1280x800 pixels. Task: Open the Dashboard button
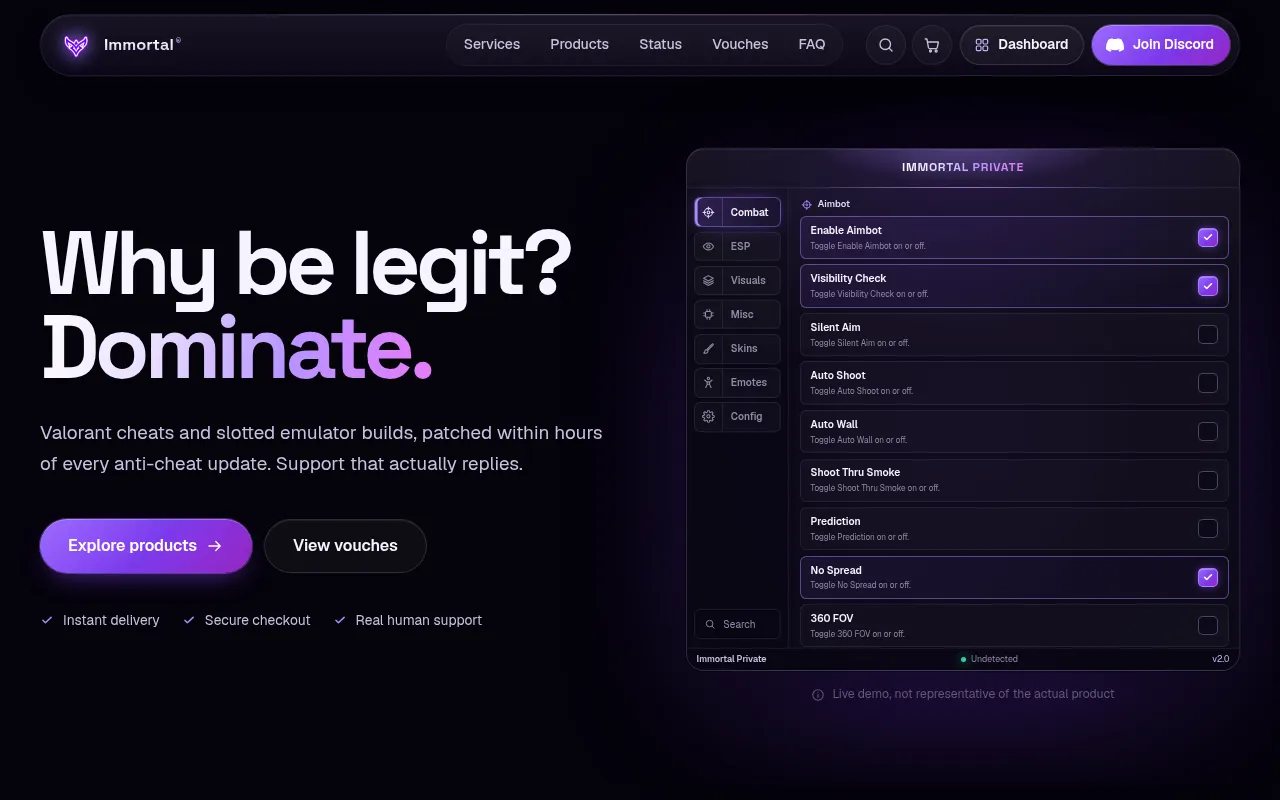1022,45
